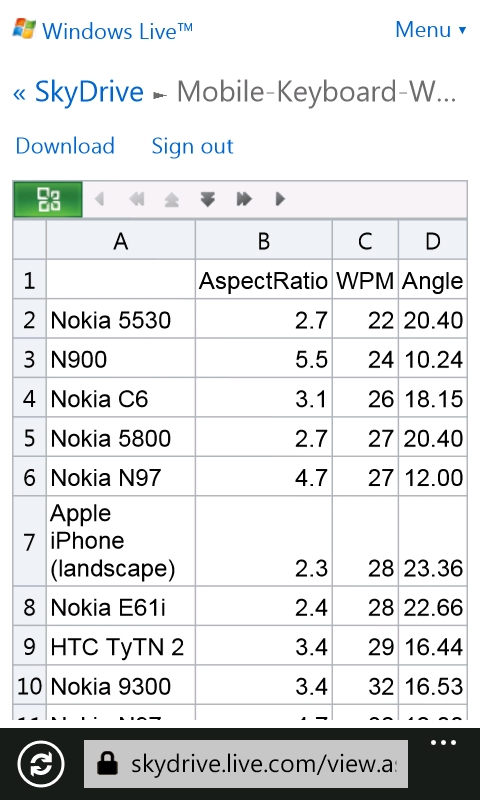The height and width of the screenshot is (800, 480).
Task: Open the browser more options ellipsis
Action: click(443, 743)
